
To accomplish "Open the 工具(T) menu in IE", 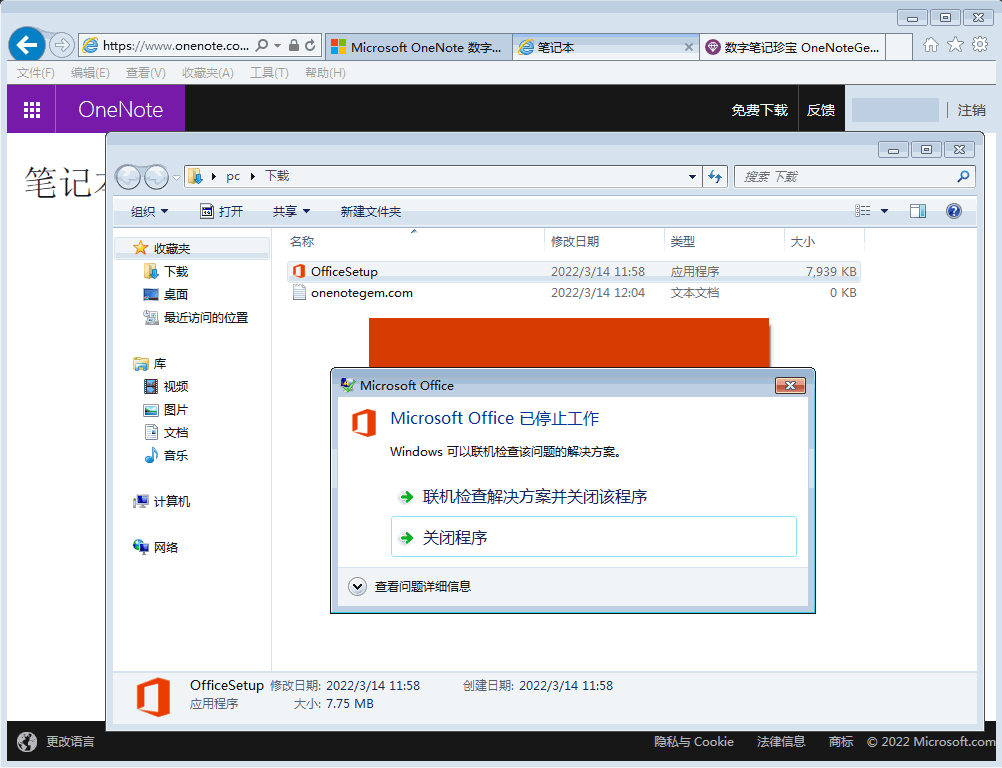I will tap(269, 73).
